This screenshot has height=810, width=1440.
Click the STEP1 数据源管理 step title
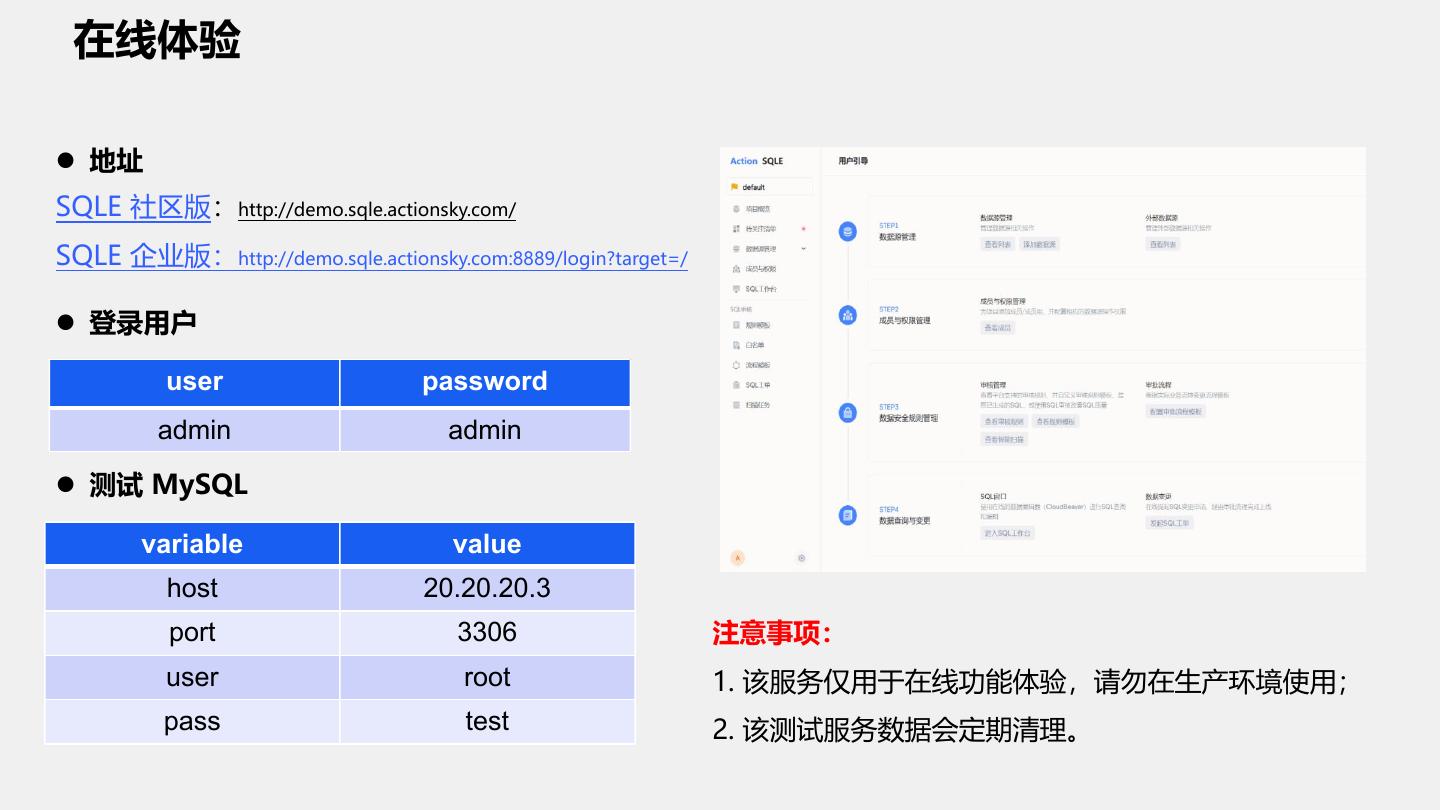pos(897,237)
